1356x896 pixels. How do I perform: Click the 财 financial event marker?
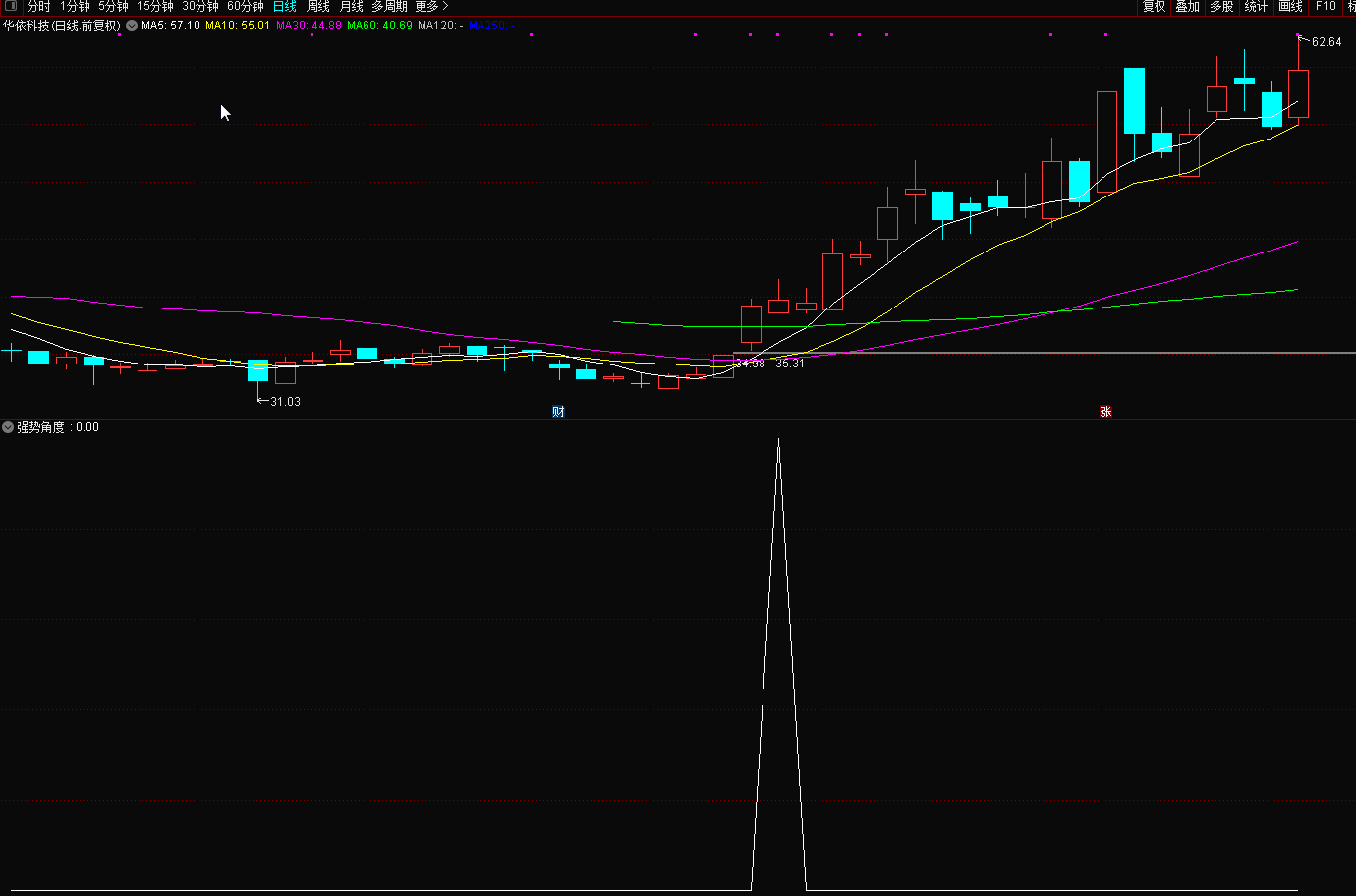coord(558,412)
